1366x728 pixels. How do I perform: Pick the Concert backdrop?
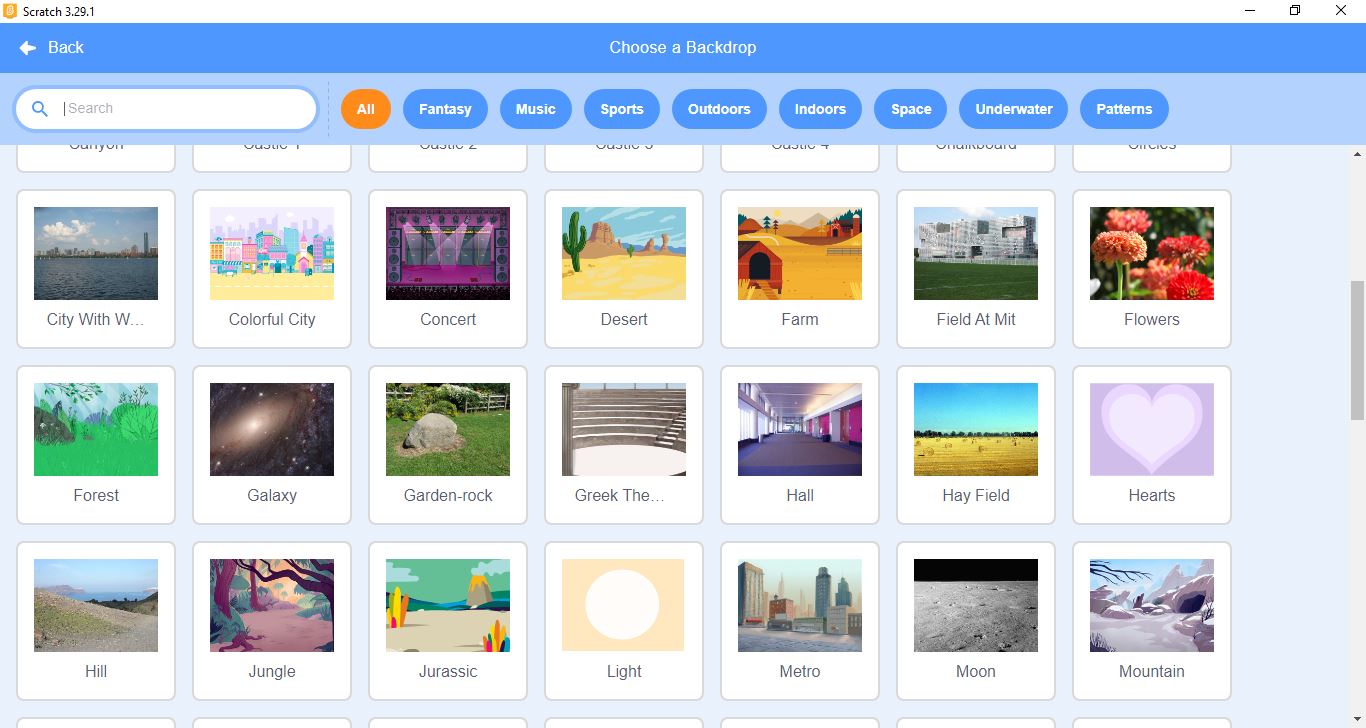pos(448,268)
